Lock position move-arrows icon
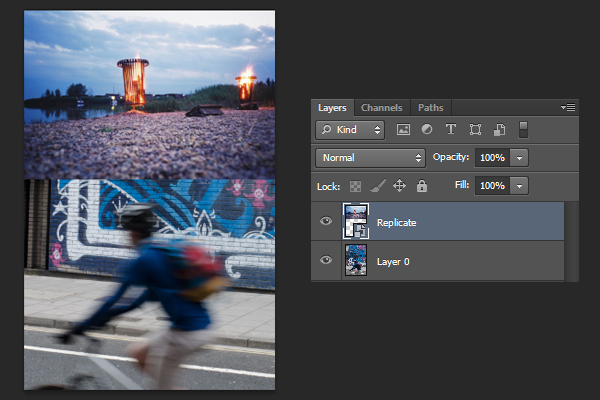Image resolution: width=600 pixels, height=400 pixels. 399,186
